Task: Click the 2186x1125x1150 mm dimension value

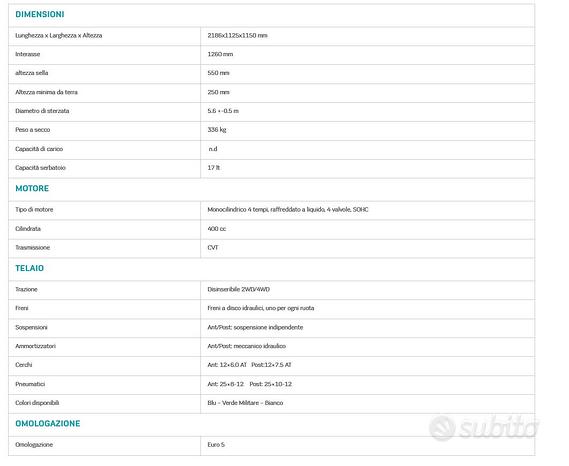Action: tap(237, 36)
